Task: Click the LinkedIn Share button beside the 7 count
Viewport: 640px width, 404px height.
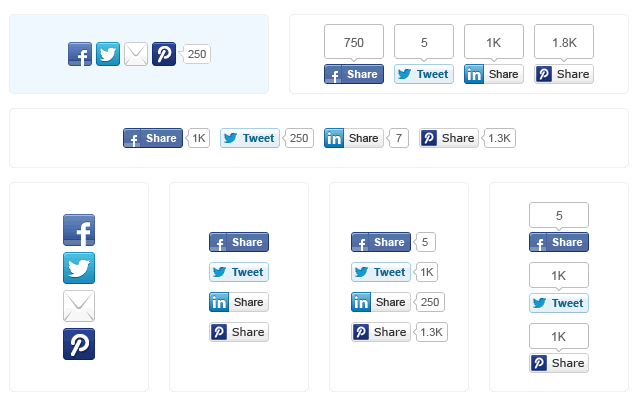Action: coord(354,138)
